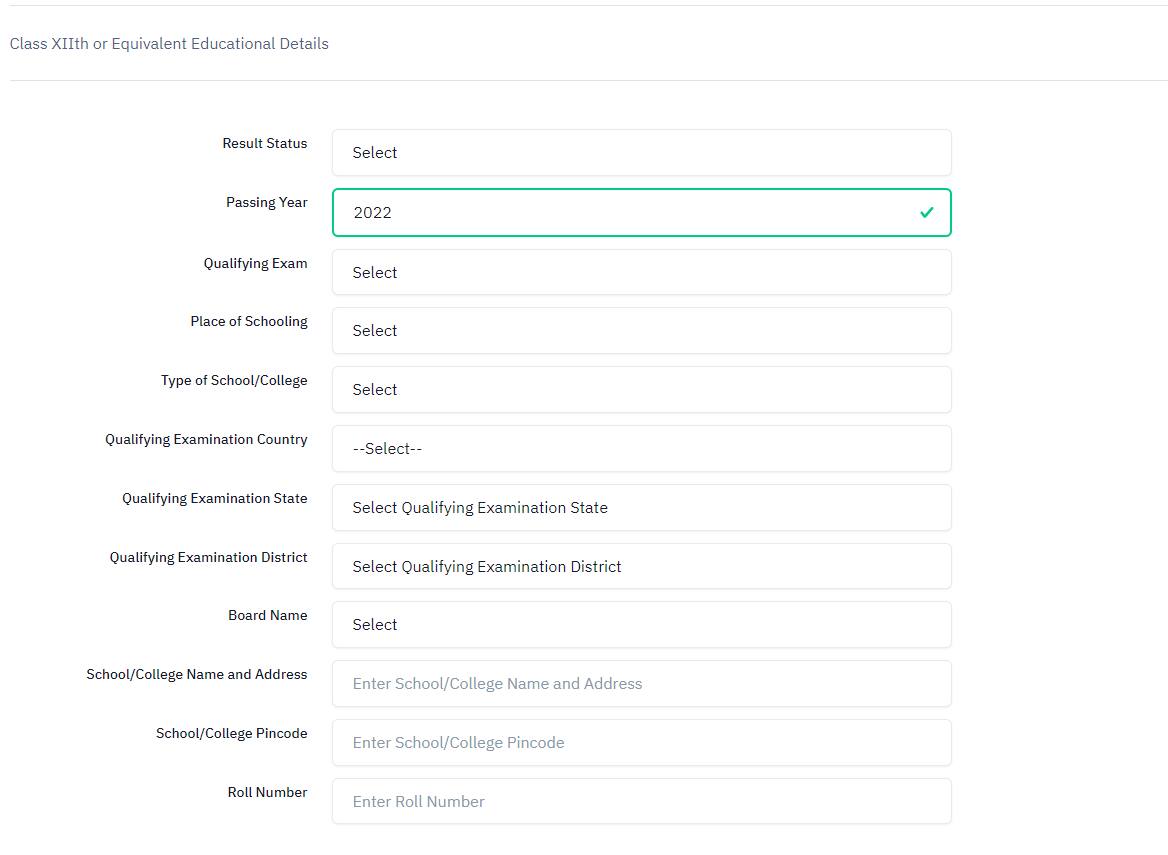
Task: Click the Passing Year label
Action: [266, 201]
